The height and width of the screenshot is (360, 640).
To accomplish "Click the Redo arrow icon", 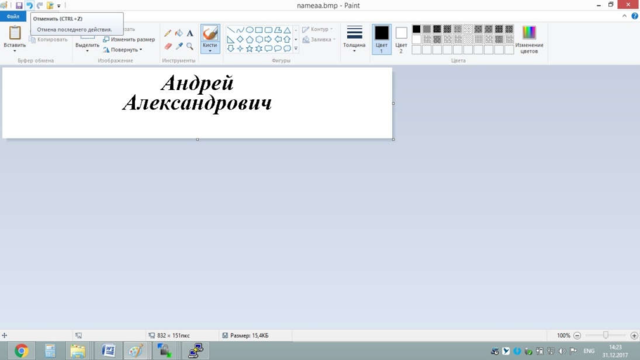I will pyautogui.click(x=40, y=5).
